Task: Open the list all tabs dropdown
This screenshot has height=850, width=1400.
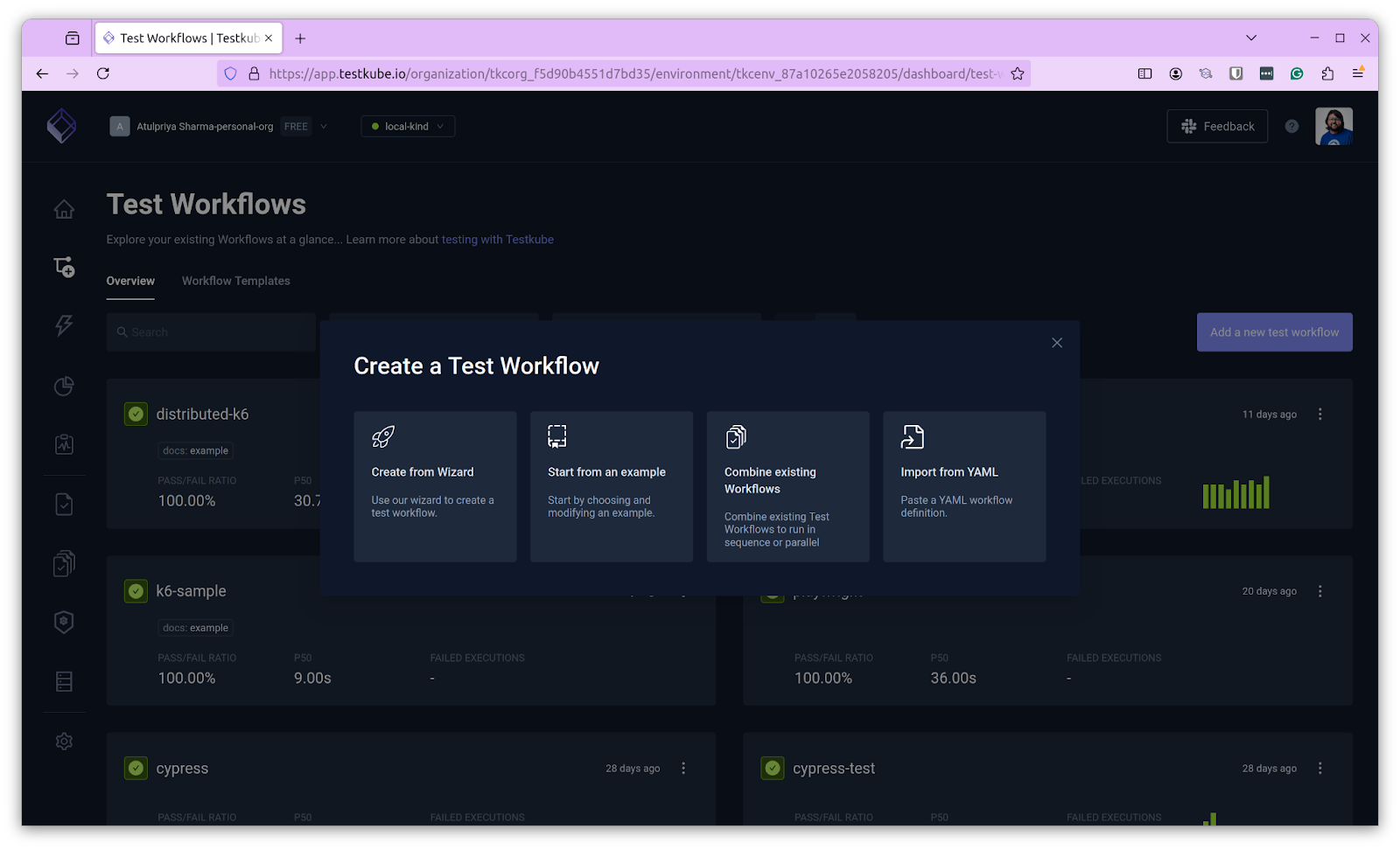Action: 1251,38
